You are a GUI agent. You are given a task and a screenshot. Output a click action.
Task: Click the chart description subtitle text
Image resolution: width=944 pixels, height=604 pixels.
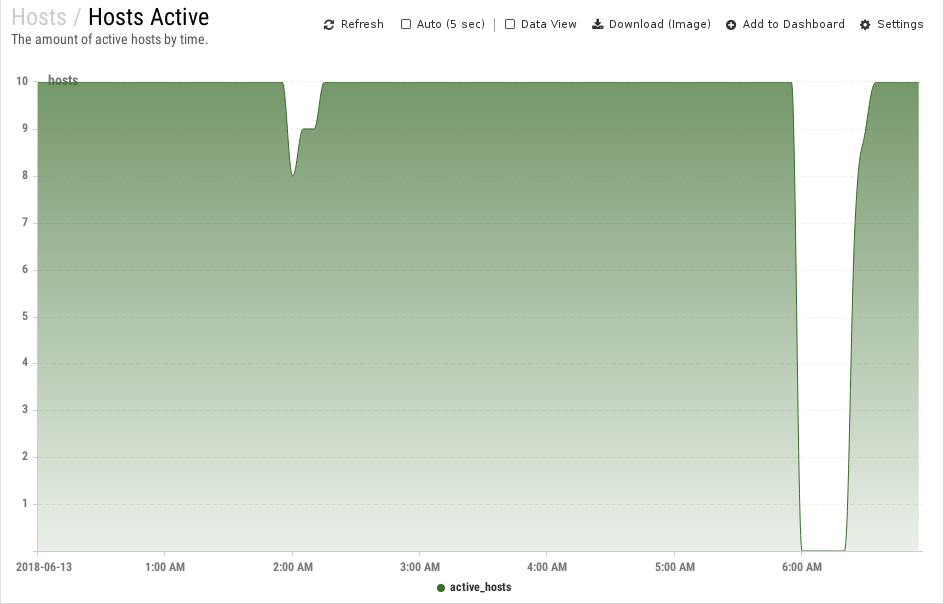tap(110, 40)
